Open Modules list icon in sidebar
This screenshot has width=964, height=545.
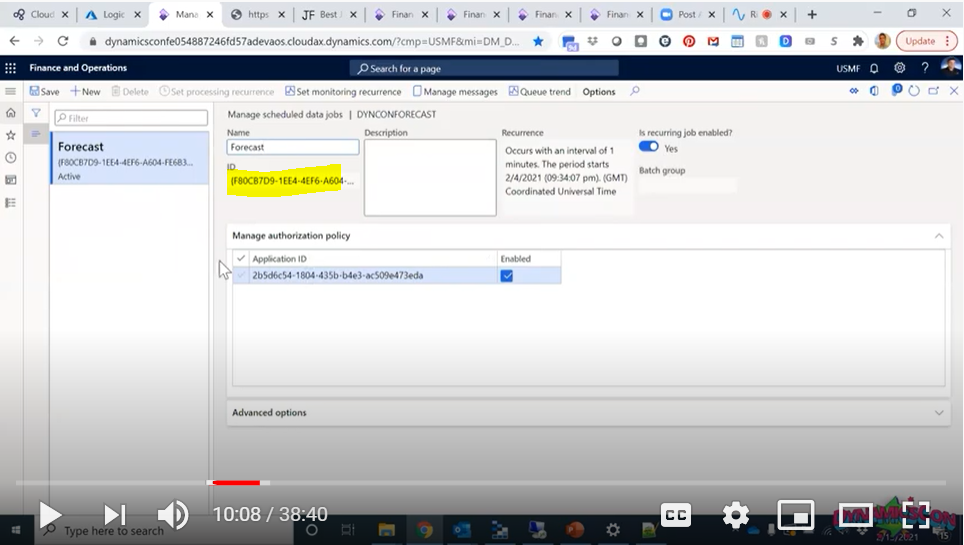click(10, 202)
